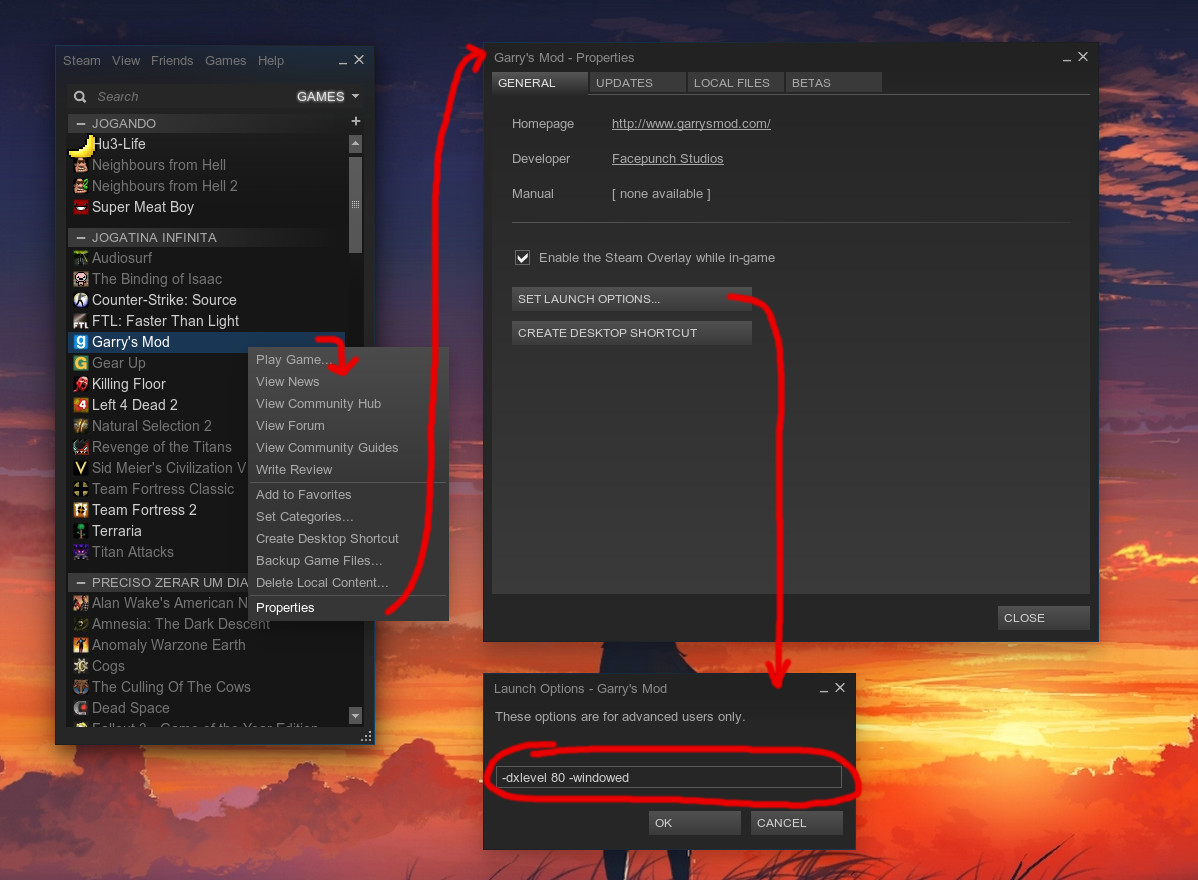1198x880 pixels.
Task: Click the search magnifier icon in library
Action: coord(79,97)
